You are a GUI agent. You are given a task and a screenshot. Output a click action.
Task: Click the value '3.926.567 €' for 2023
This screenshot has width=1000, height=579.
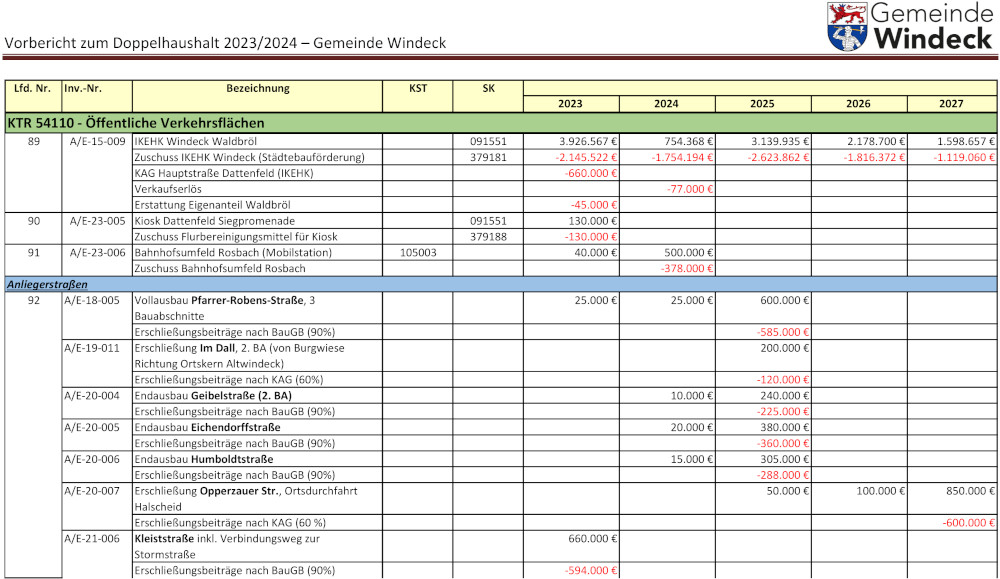click(588, 142)
